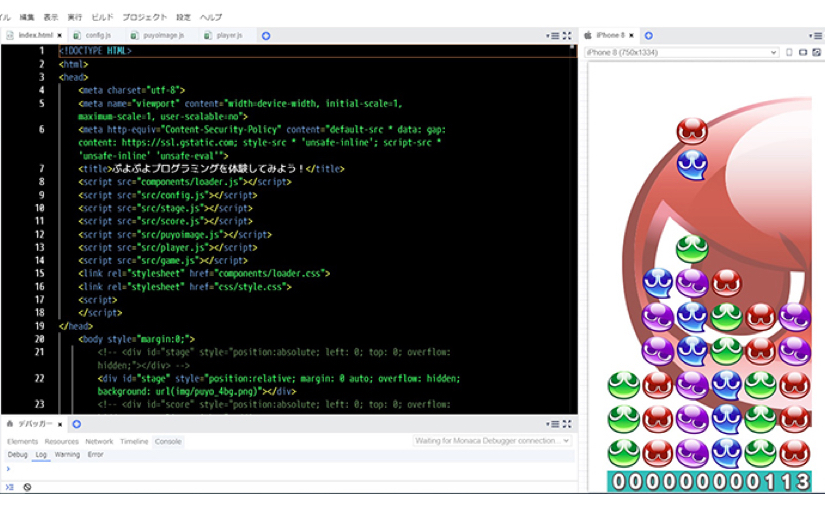Toggle the console drawer icon

[x=9, y=487]
